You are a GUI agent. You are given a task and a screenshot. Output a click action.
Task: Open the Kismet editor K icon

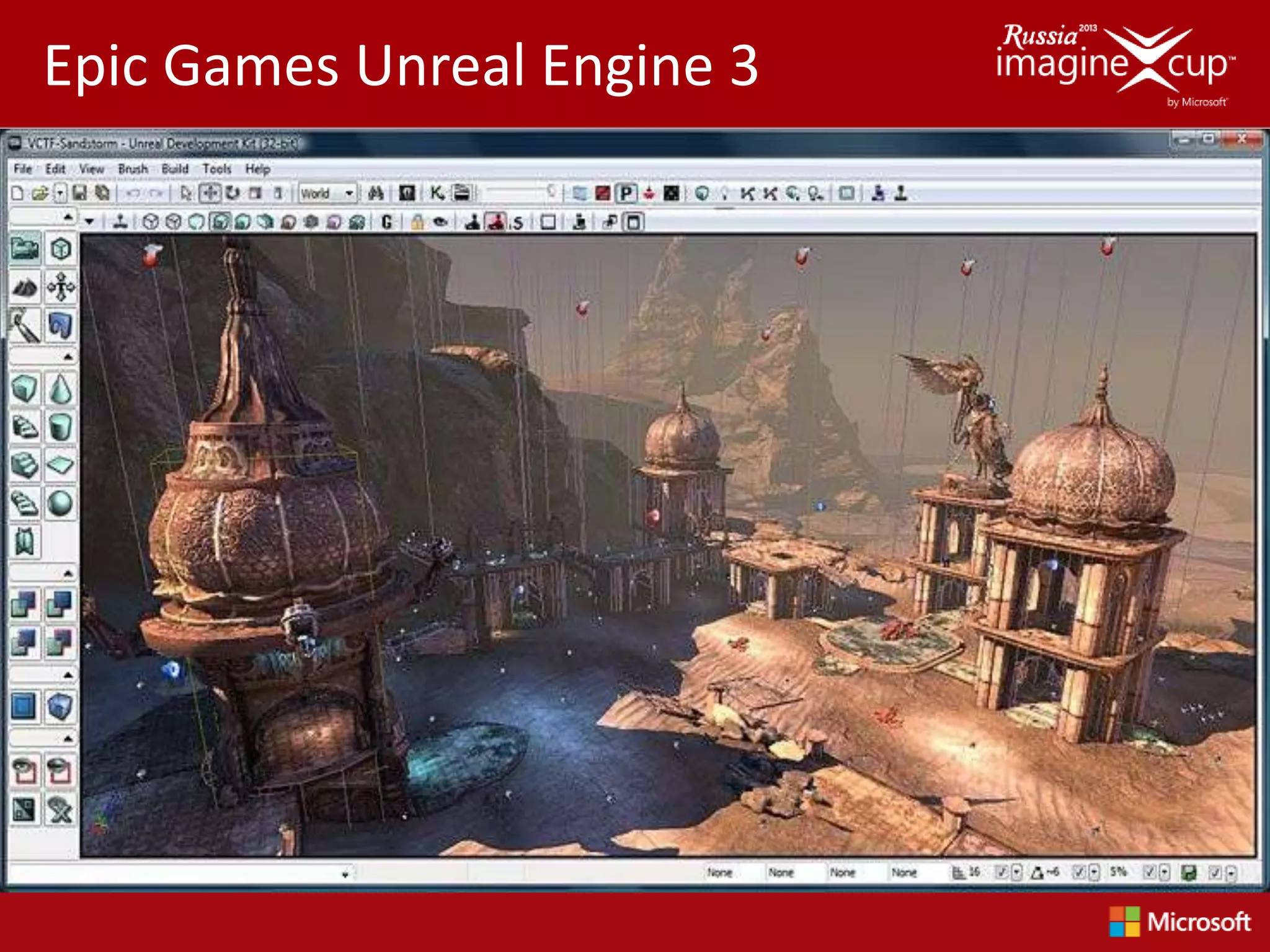pos(437,193)
